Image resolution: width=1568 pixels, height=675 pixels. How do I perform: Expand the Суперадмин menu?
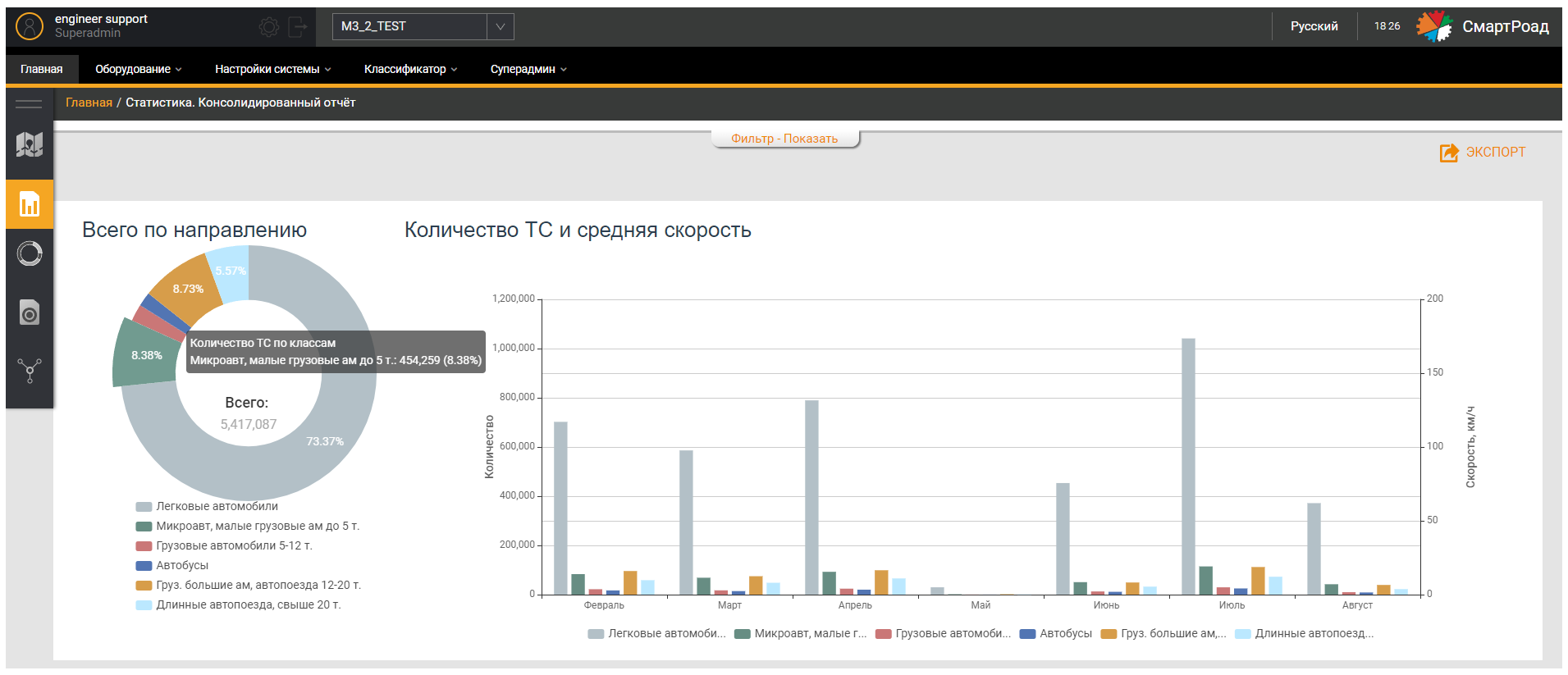pos(528,70)
